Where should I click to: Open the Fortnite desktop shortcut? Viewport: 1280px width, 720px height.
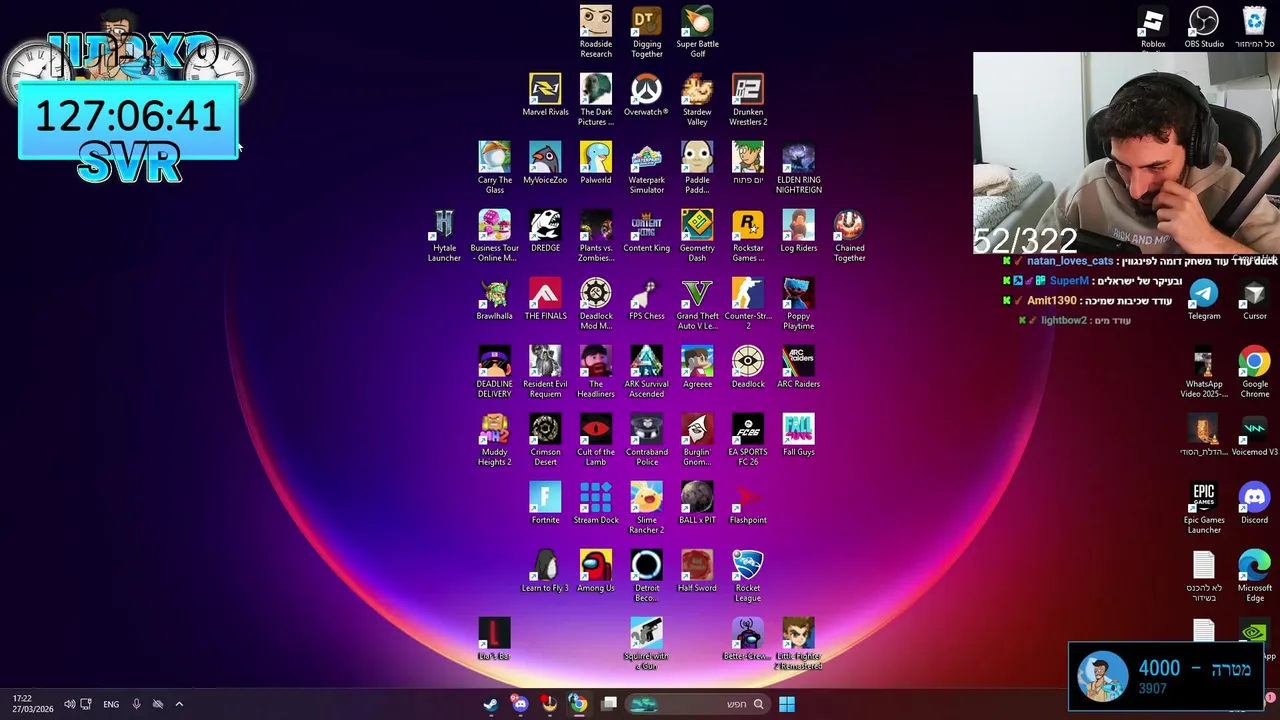tap(545, 503)
